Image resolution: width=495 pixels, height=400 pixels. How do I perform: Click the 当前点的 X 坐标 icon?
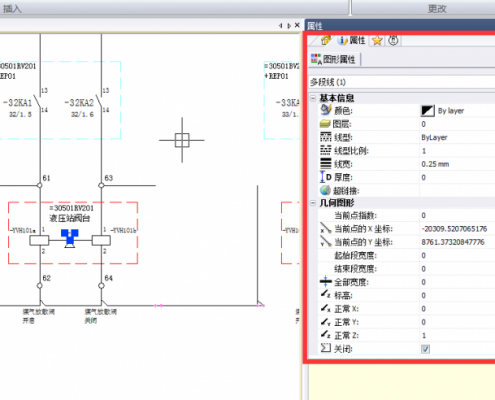[x=325, y=228]
